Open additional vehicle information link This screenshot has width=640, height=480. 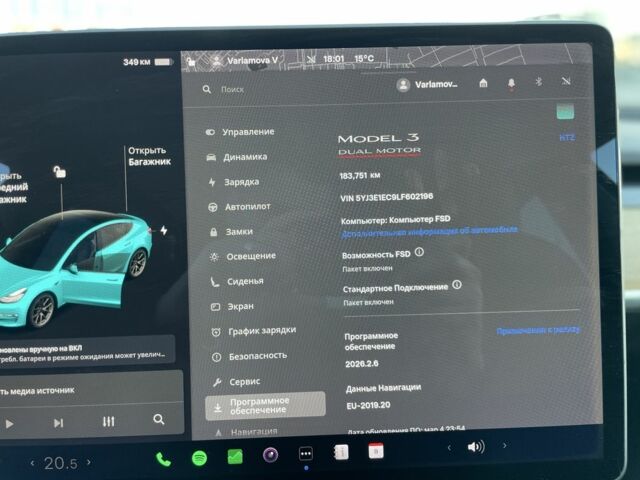(x=429, y=230)
